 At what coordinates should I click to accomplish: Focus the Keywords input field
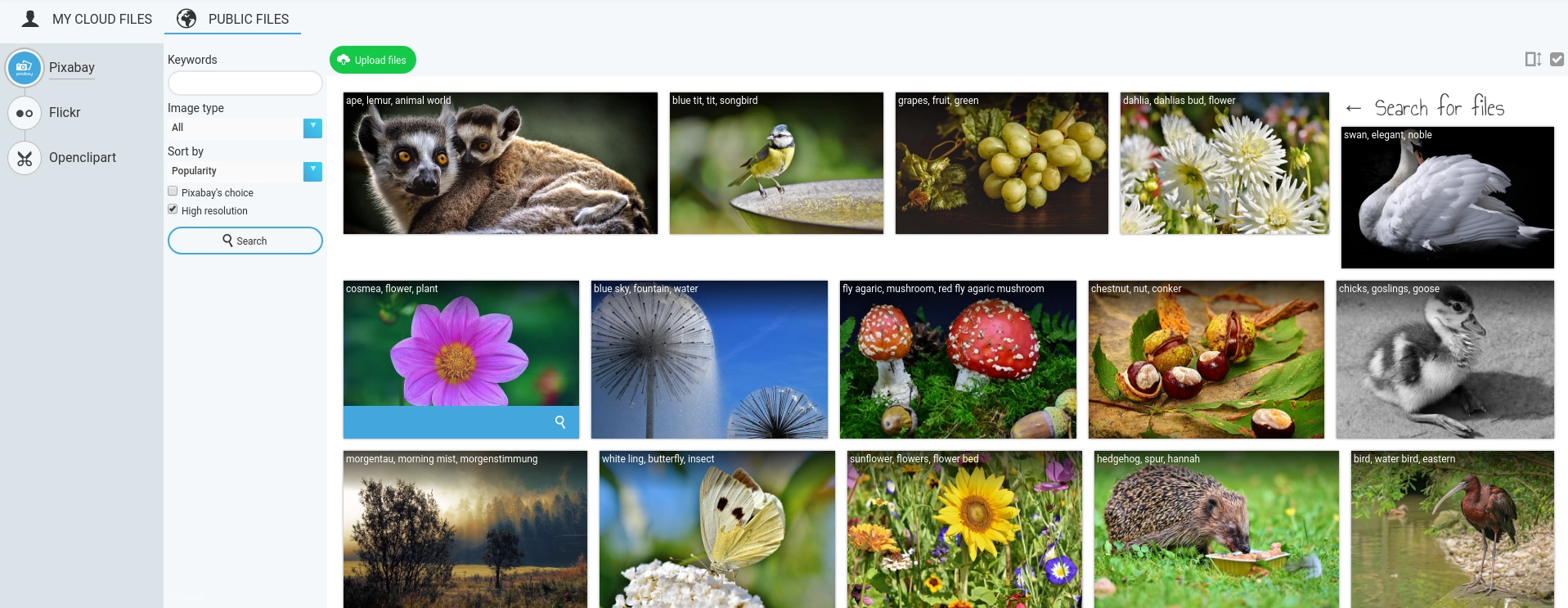point(245,83)
